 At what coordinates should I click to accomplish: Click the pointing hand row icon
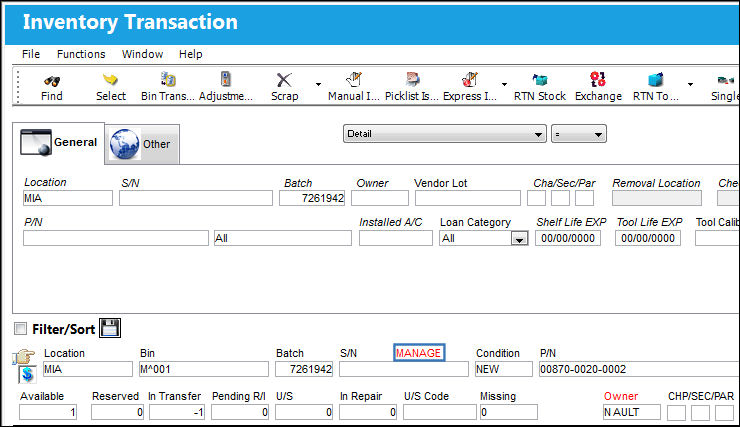coord(24,357)
